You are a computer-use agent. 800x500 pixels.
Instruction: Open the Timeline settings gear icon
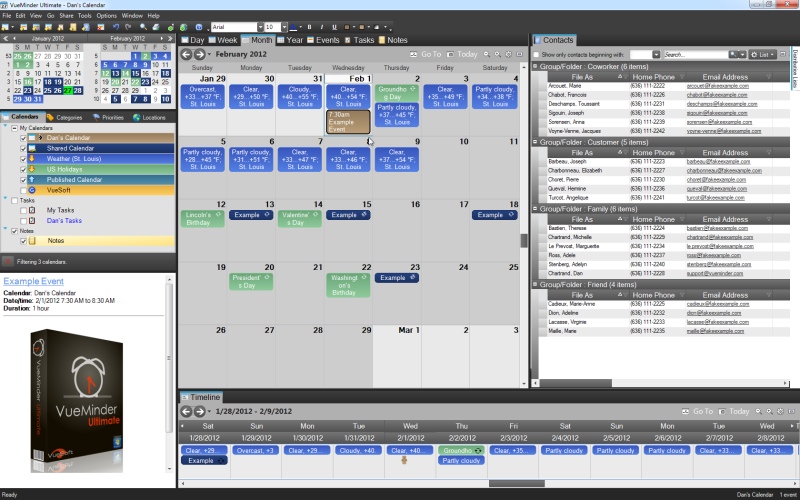coord(780,411)
